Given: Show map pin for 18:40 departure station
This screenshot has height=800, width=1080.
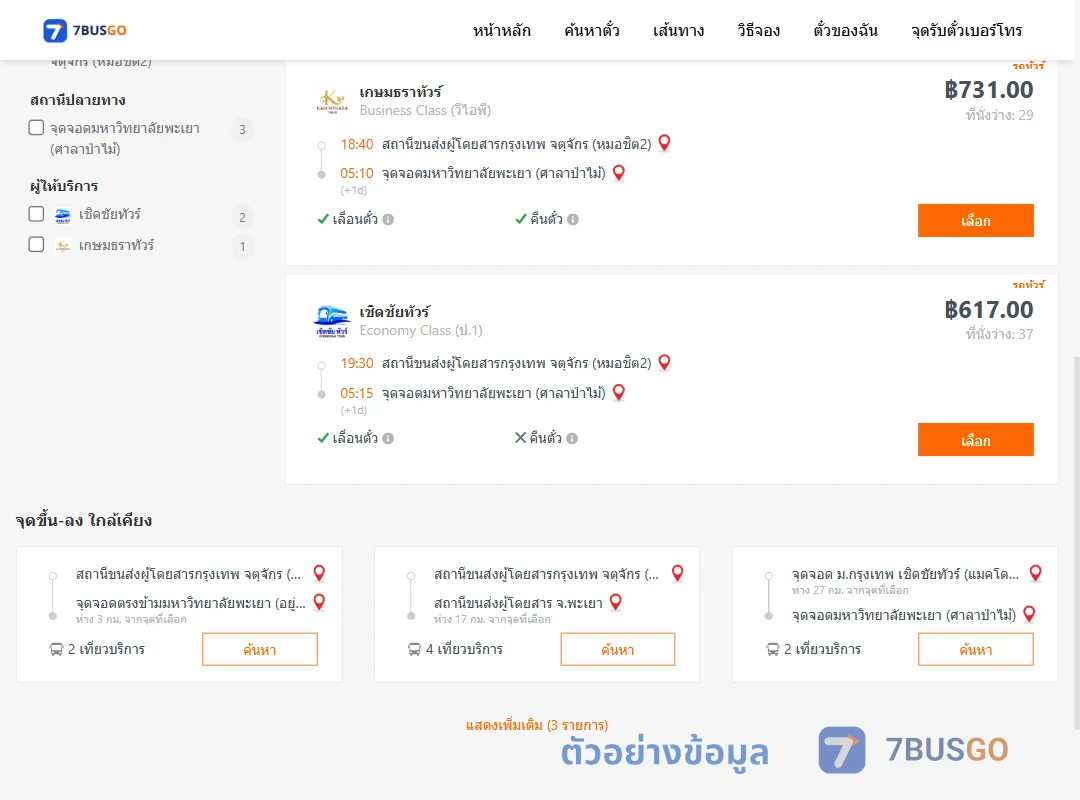Looking at the screenshot, I should coord(665,143).
